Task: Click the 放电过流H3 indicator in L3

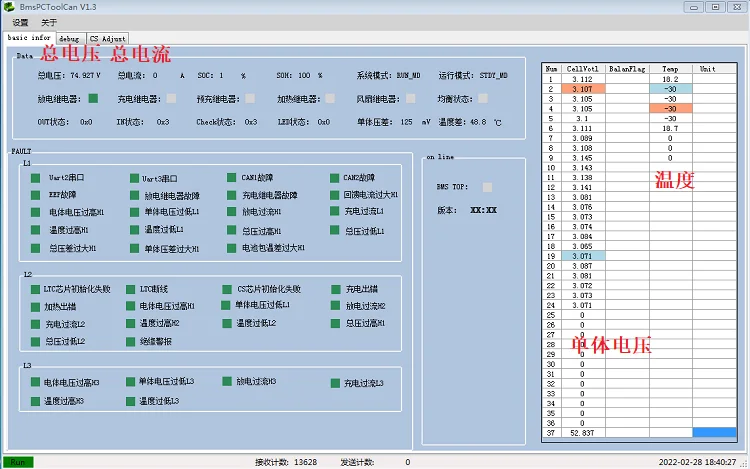Action: click(227, 381)
